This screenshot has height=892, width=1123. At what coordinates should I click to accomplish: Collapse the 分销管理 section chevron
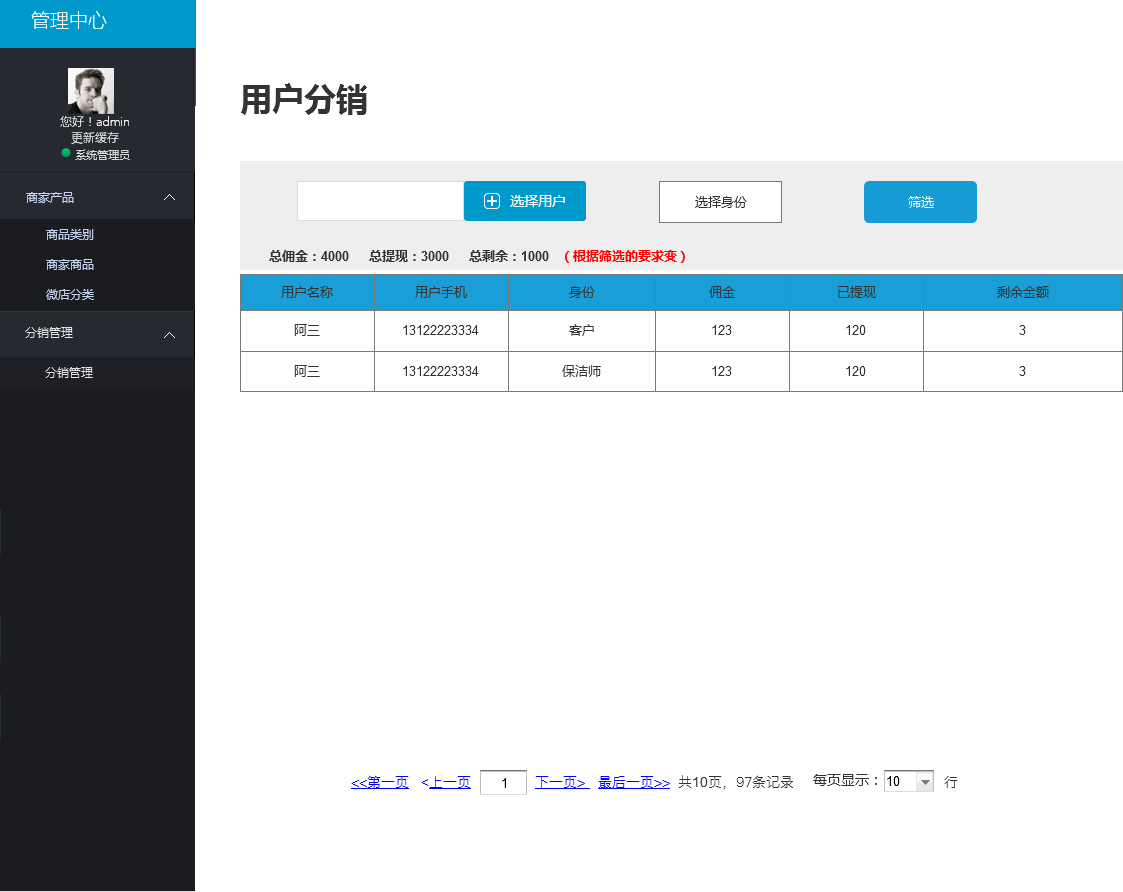[170, 334]
